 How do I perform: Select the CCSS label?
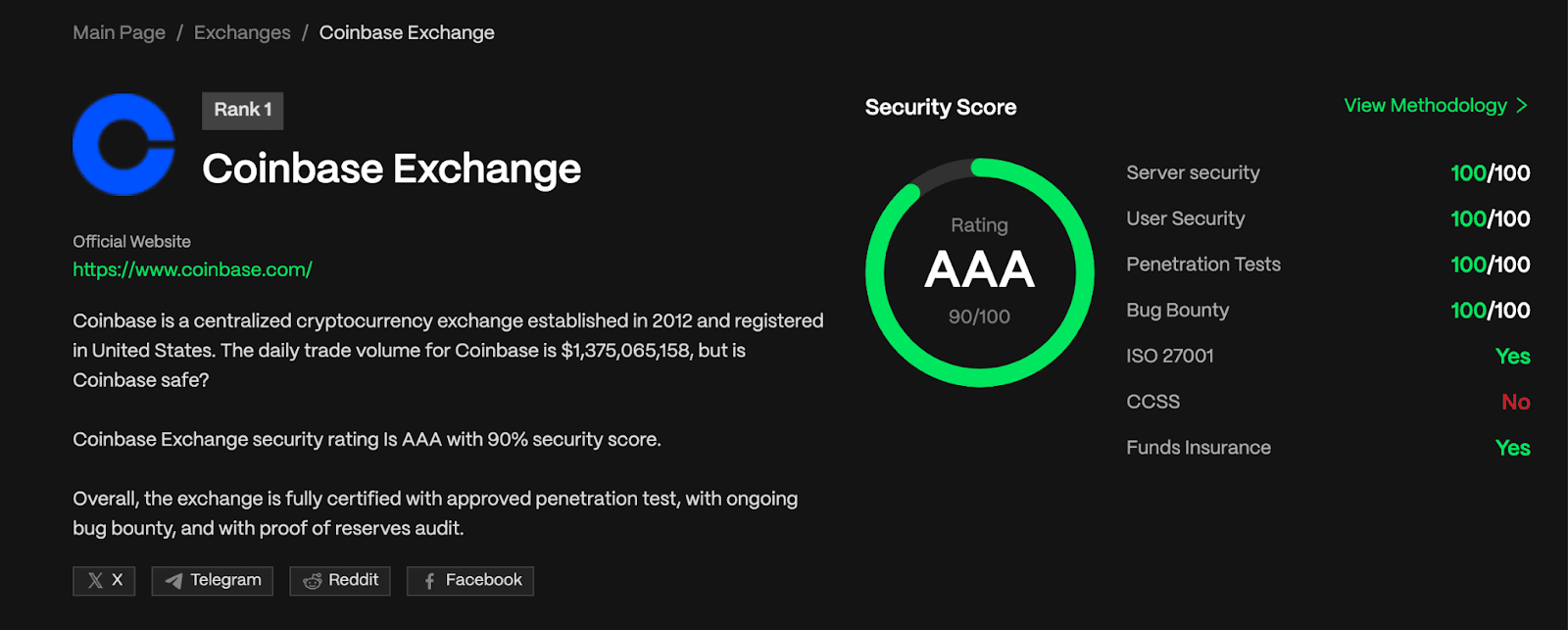pos(1153,402)
